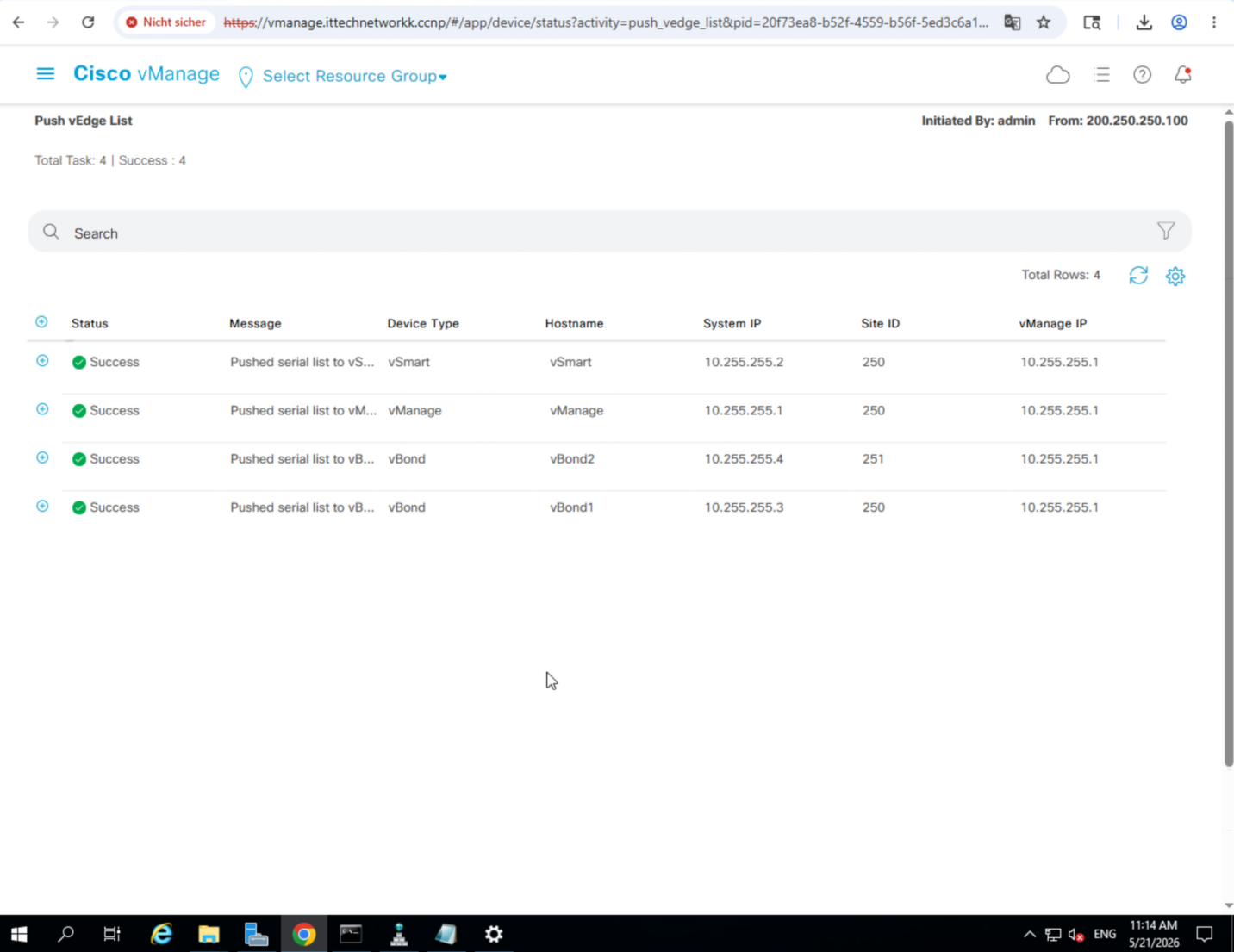Open the task list icon in the header
Image resolution: width=1234 pixels, height=952 pixels.
coord(1101,75)
